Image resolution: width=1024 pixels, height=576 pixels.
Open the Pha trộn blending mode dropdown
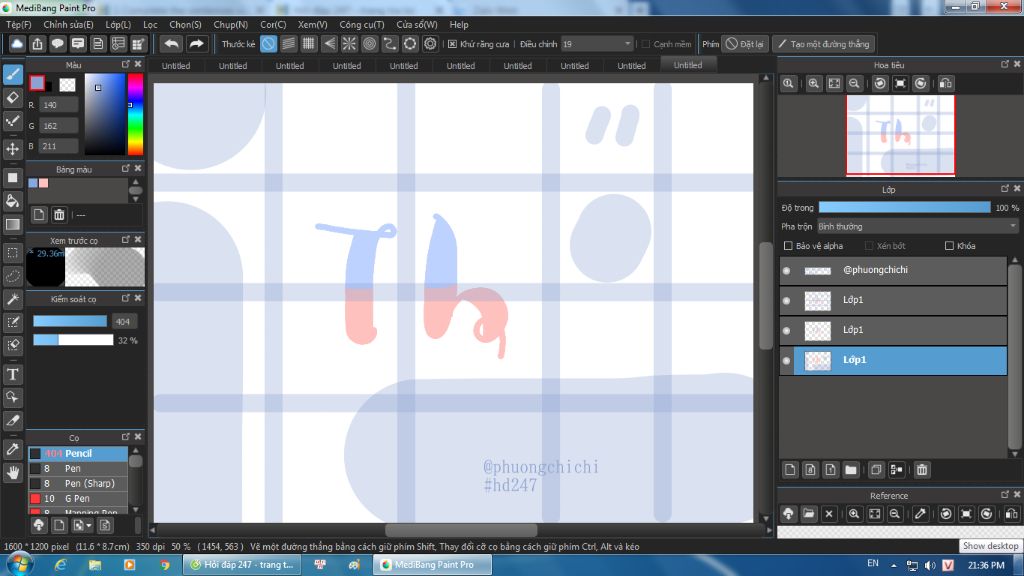918,227
